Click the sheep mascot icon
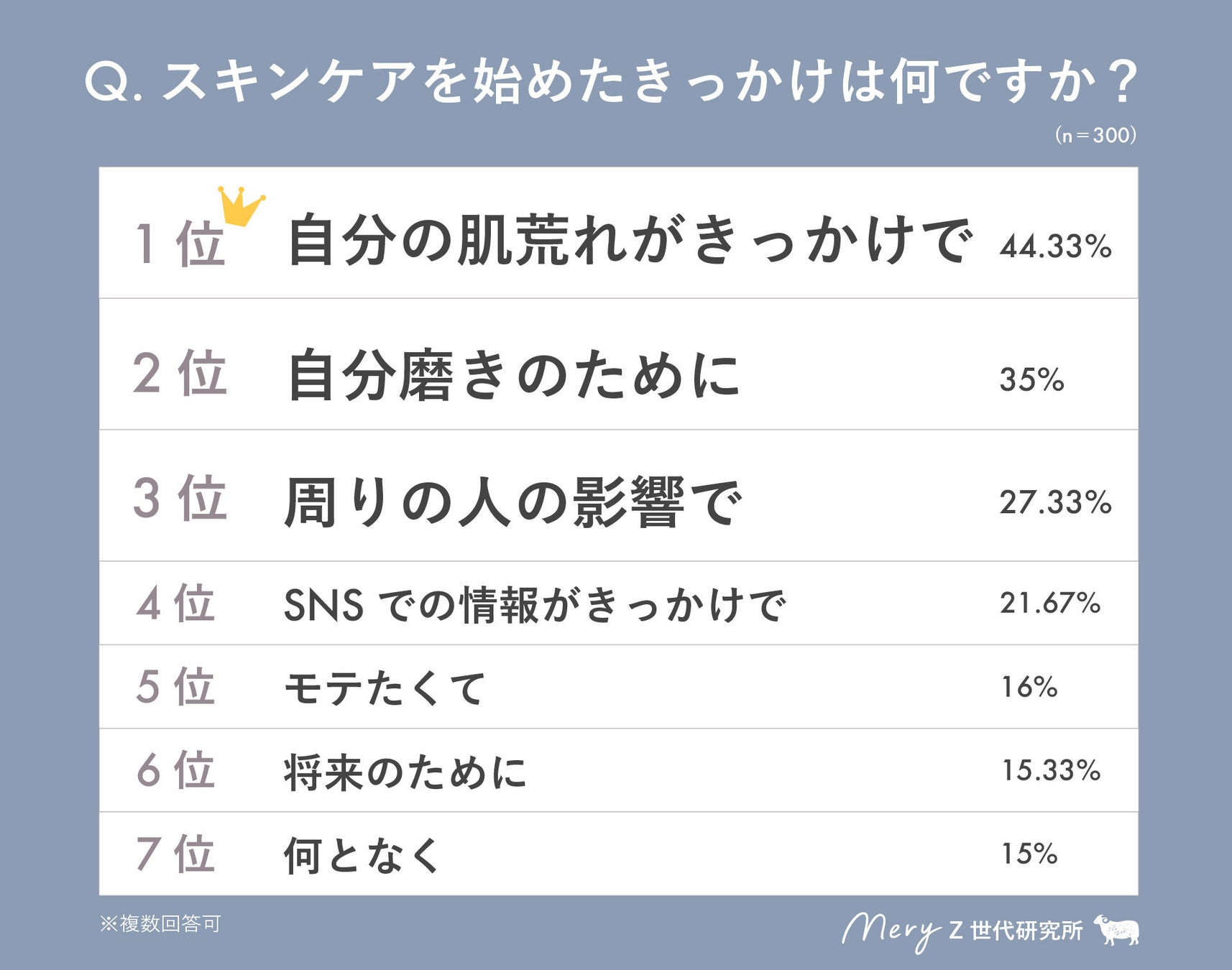The image size is (1232, 970). click(x=1116, y=930)
